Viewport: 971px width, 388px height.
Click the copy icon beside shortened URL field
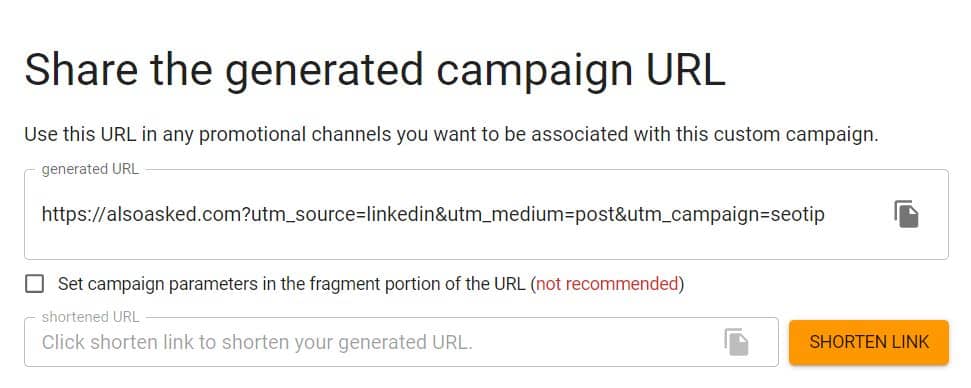point(736,342)
